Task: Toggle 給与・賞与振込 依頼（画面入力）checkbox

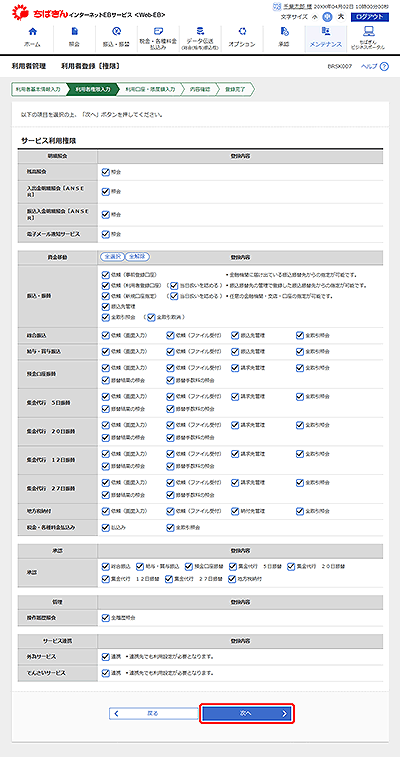Action: (106, 351)
